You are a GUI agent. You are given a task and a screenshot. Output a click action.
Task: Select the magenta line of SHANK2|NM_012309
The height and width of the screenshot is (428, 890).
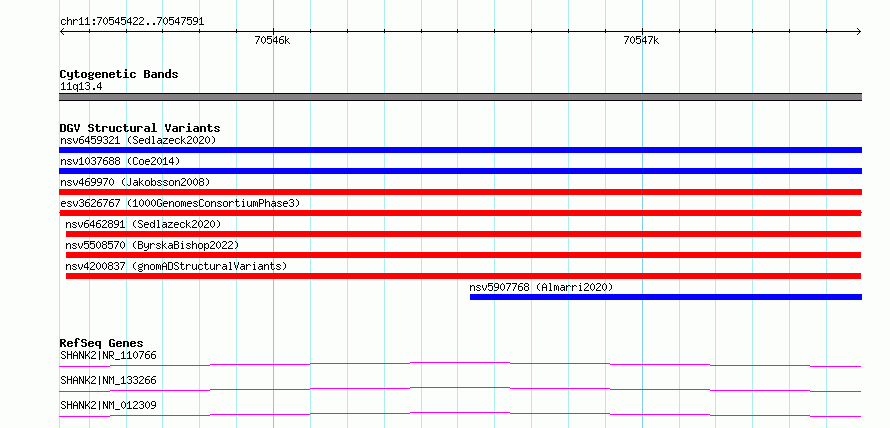coord(460,415)
